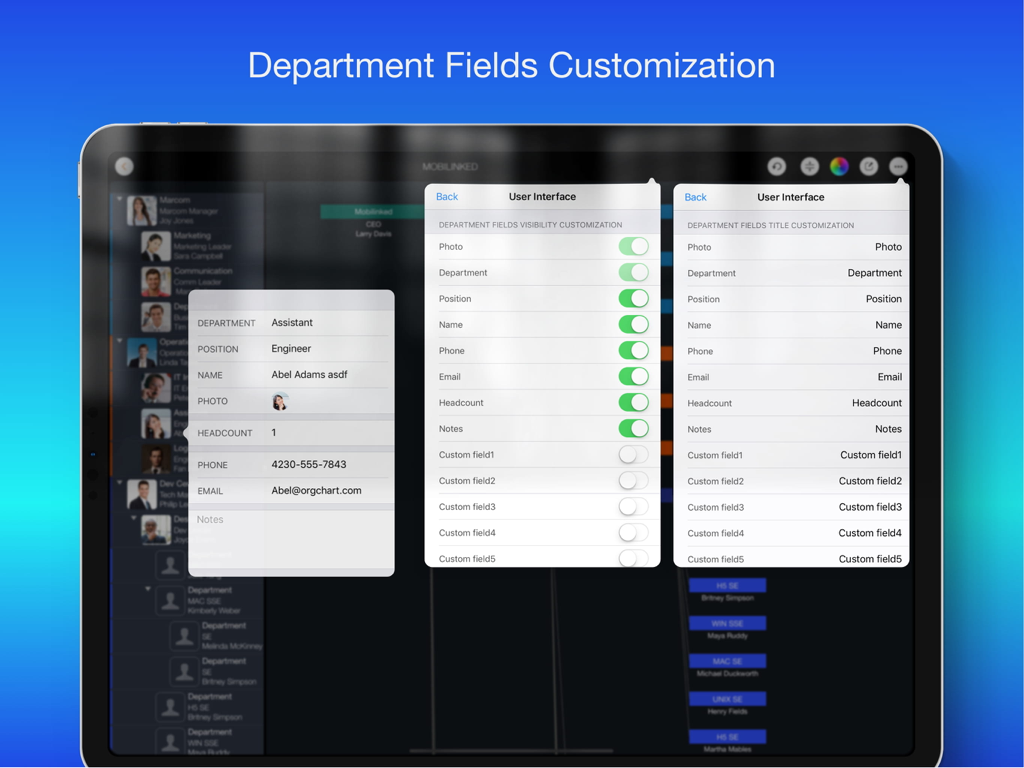Screen dimensions: 1024x768
Task: Tap the back arrow circle at top-left
Action: (124, 166)
